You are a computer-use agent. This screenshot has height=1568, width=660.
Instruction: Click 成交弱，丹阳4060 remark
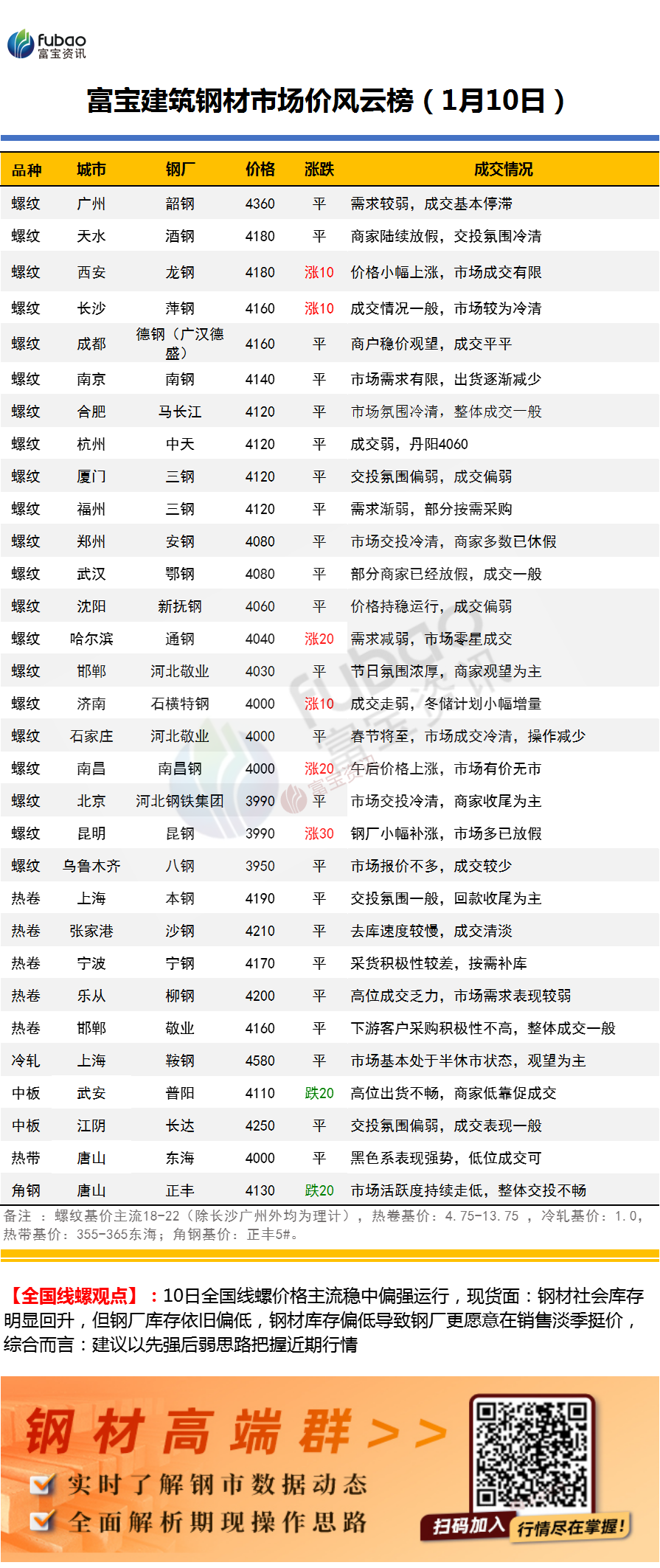(x=409, y=444)
